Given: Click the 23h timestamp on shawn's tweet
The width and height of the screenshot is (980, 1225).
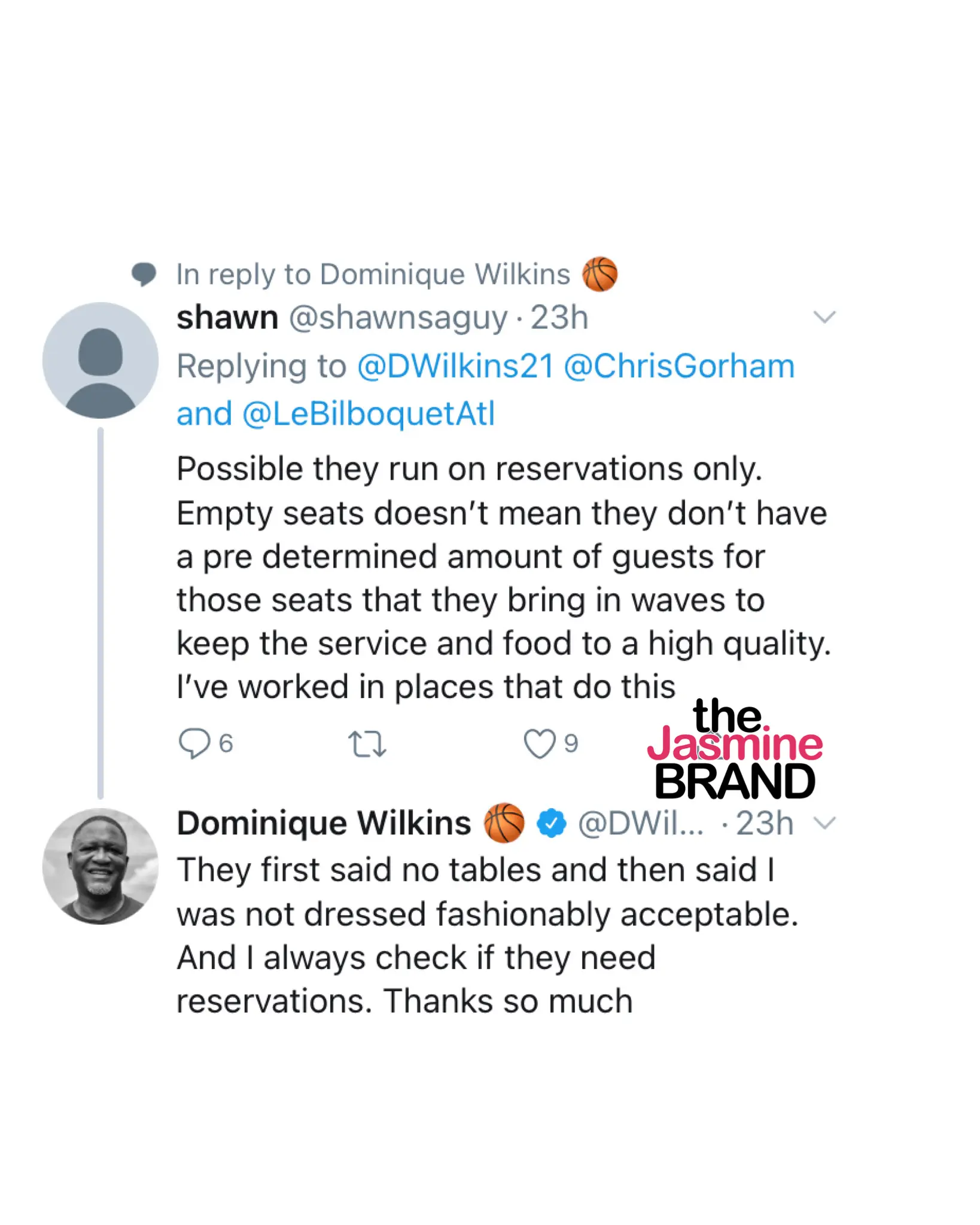Looking at the screenshot, I should click(559, 318).
